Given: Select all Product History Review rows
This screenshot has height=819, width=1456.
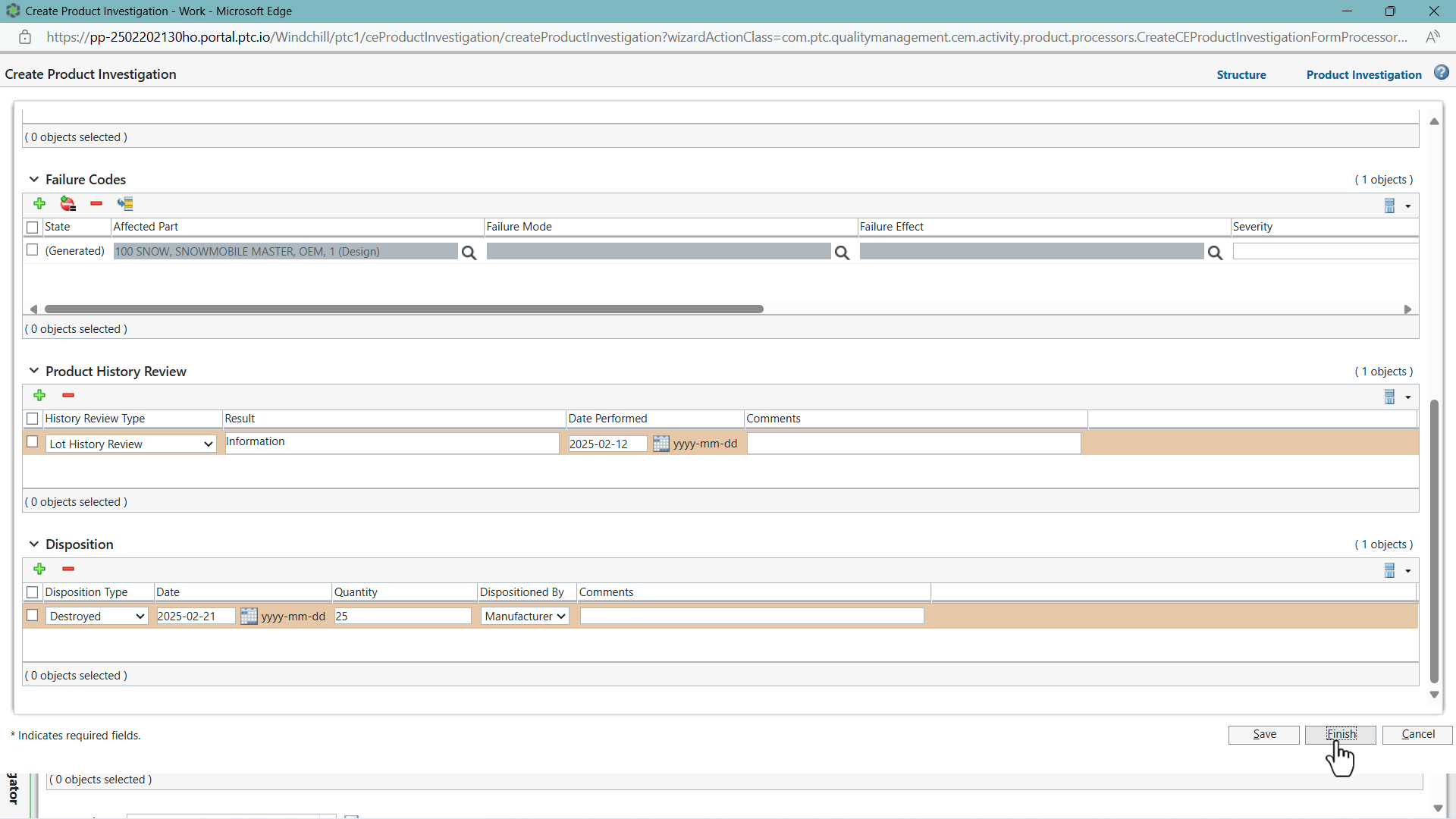Looking at the screenshot, I should (x=32, y=419).
